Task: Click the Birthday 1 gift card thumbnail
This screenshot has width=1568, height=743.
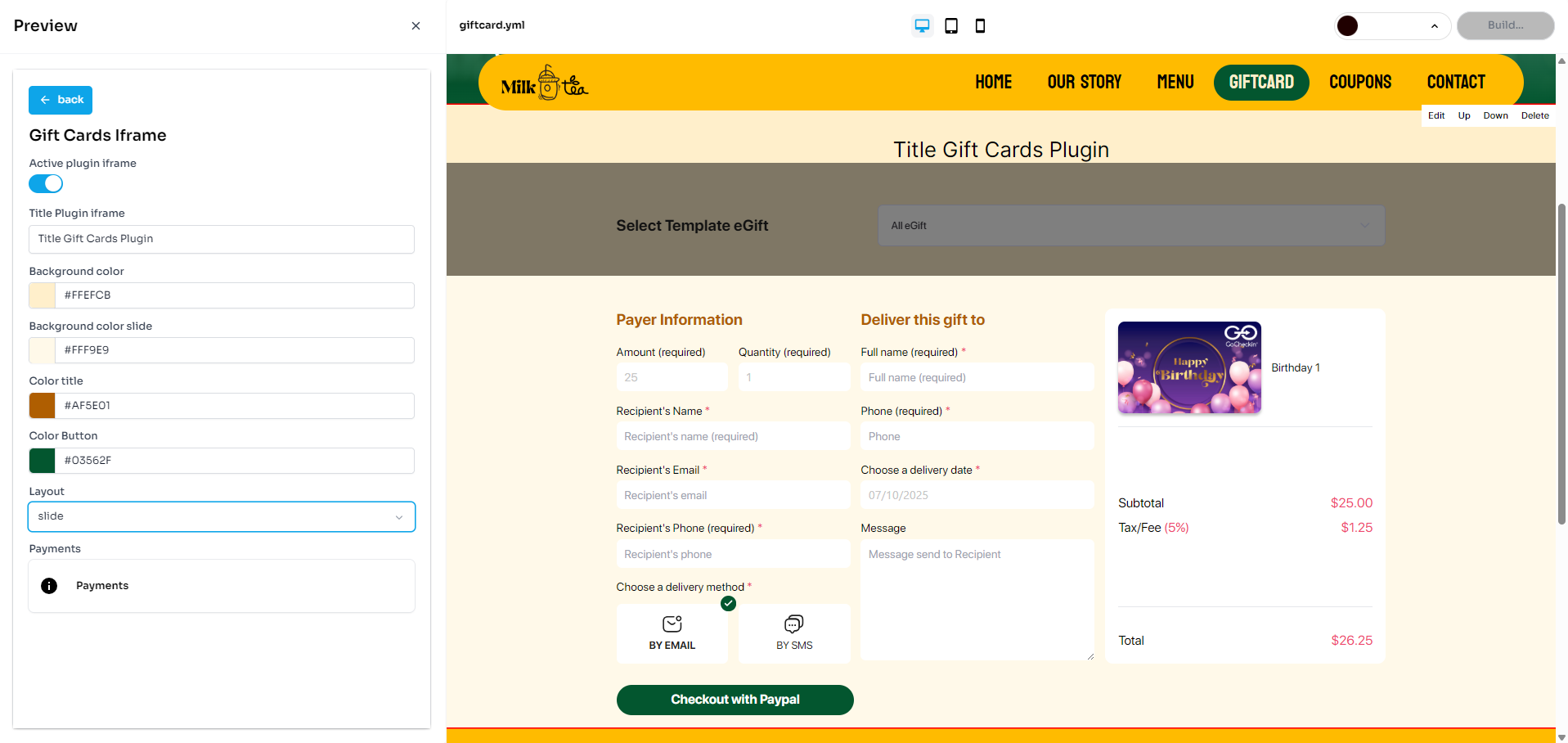Action: click(x=1189, y=367)
